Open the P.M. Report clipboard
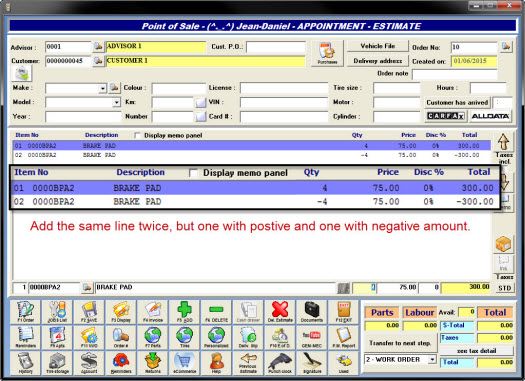Screen dimensions: 525x381 [344, 337]
